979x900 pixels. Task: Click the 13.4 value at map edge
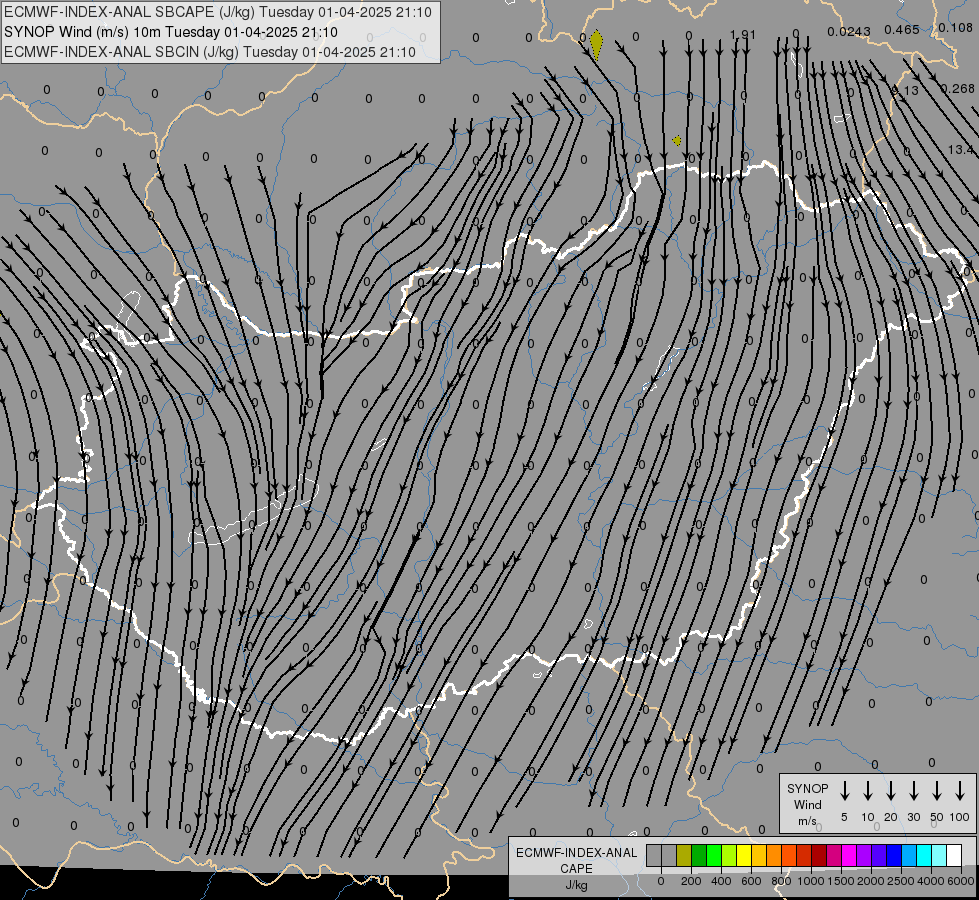962,149
